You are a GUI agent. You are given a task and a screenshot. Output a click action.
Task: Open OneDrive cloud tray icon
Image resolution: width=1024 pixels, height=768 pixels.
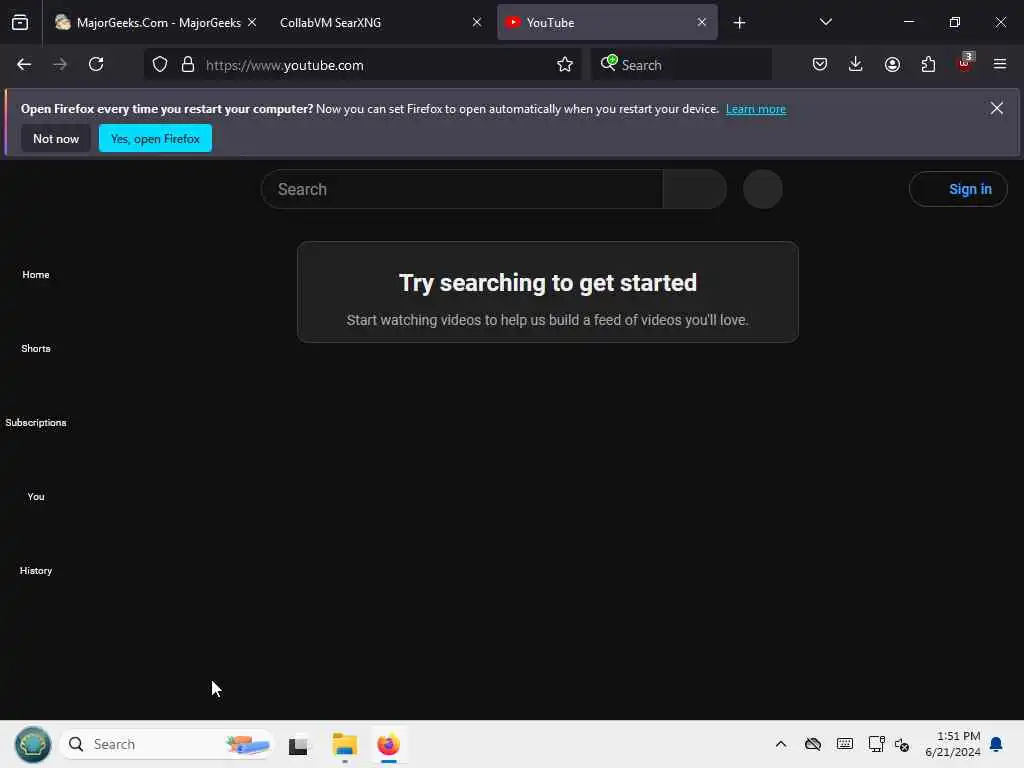coord(813,744)
